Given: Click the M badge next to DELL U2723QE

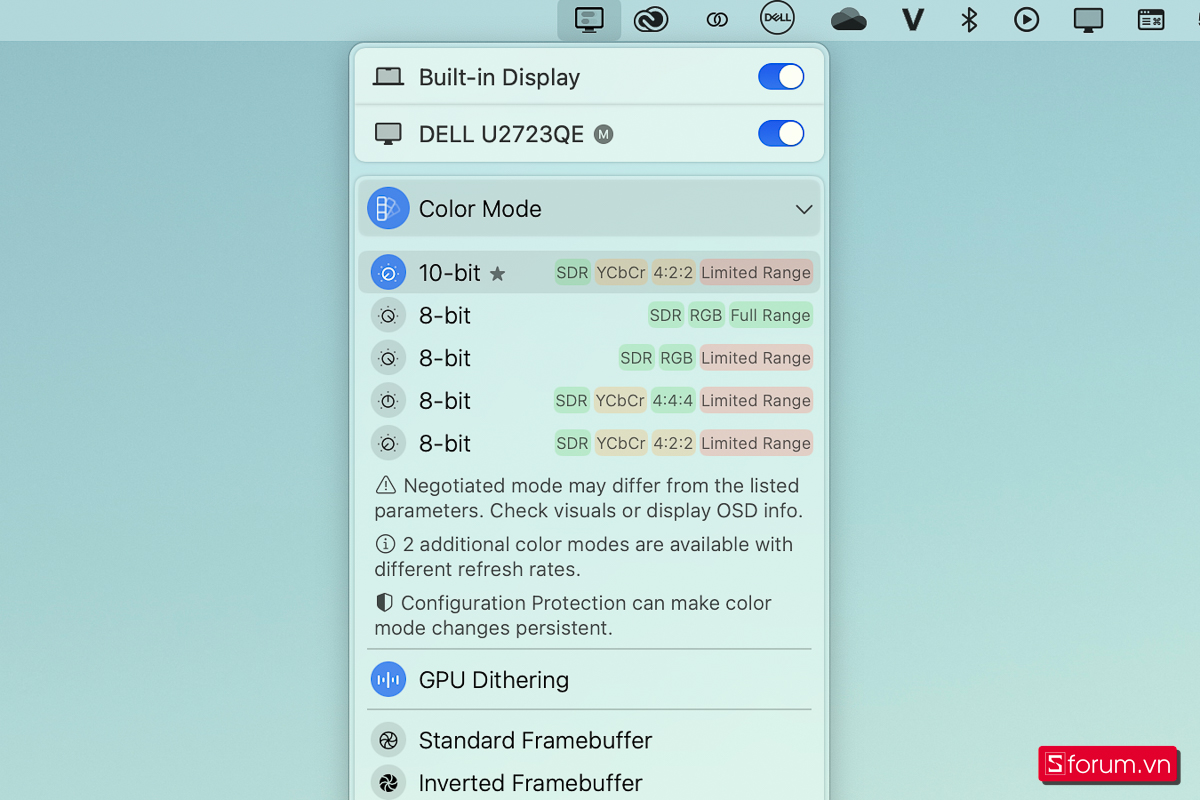Looking at the screenshot, I should [603, 134].
